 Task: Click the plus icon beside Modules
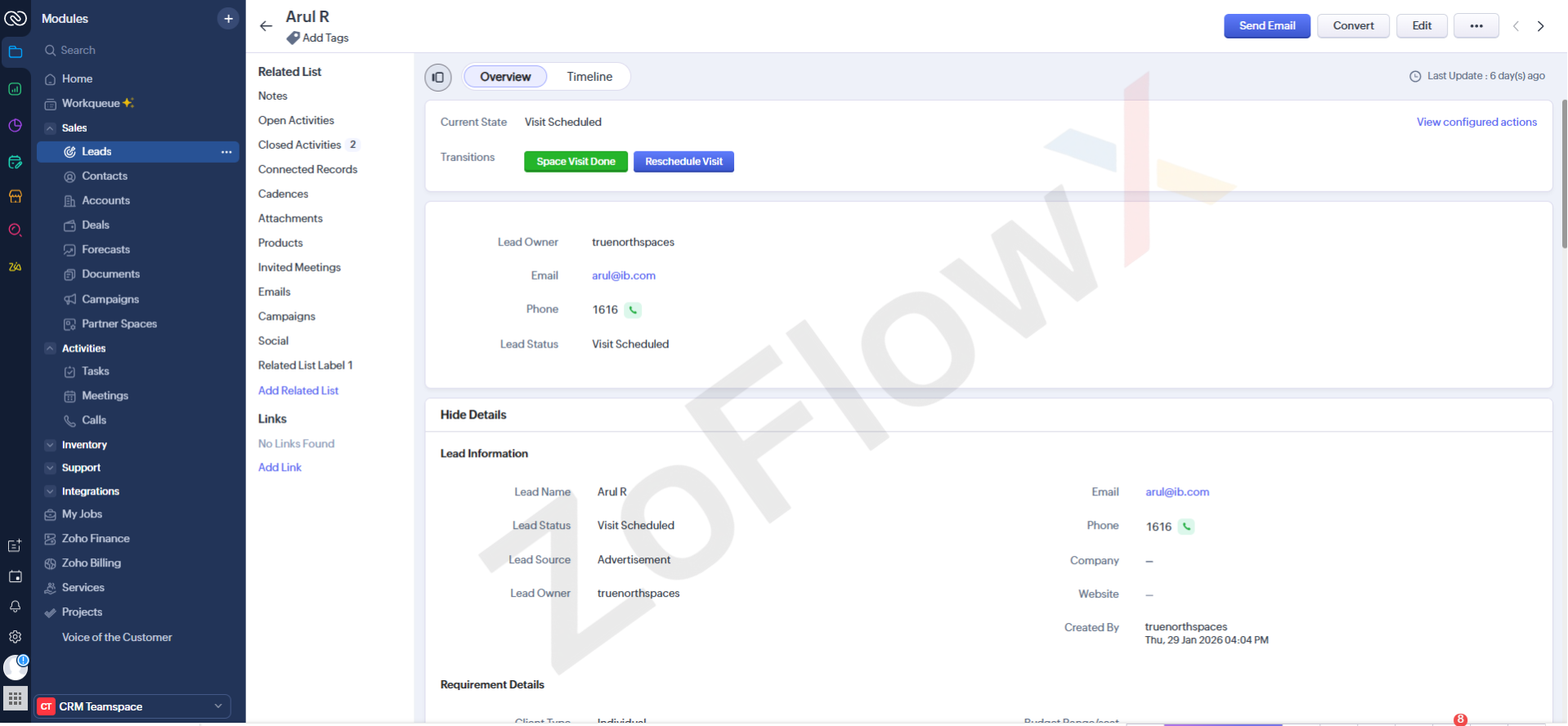click(228, 19)
